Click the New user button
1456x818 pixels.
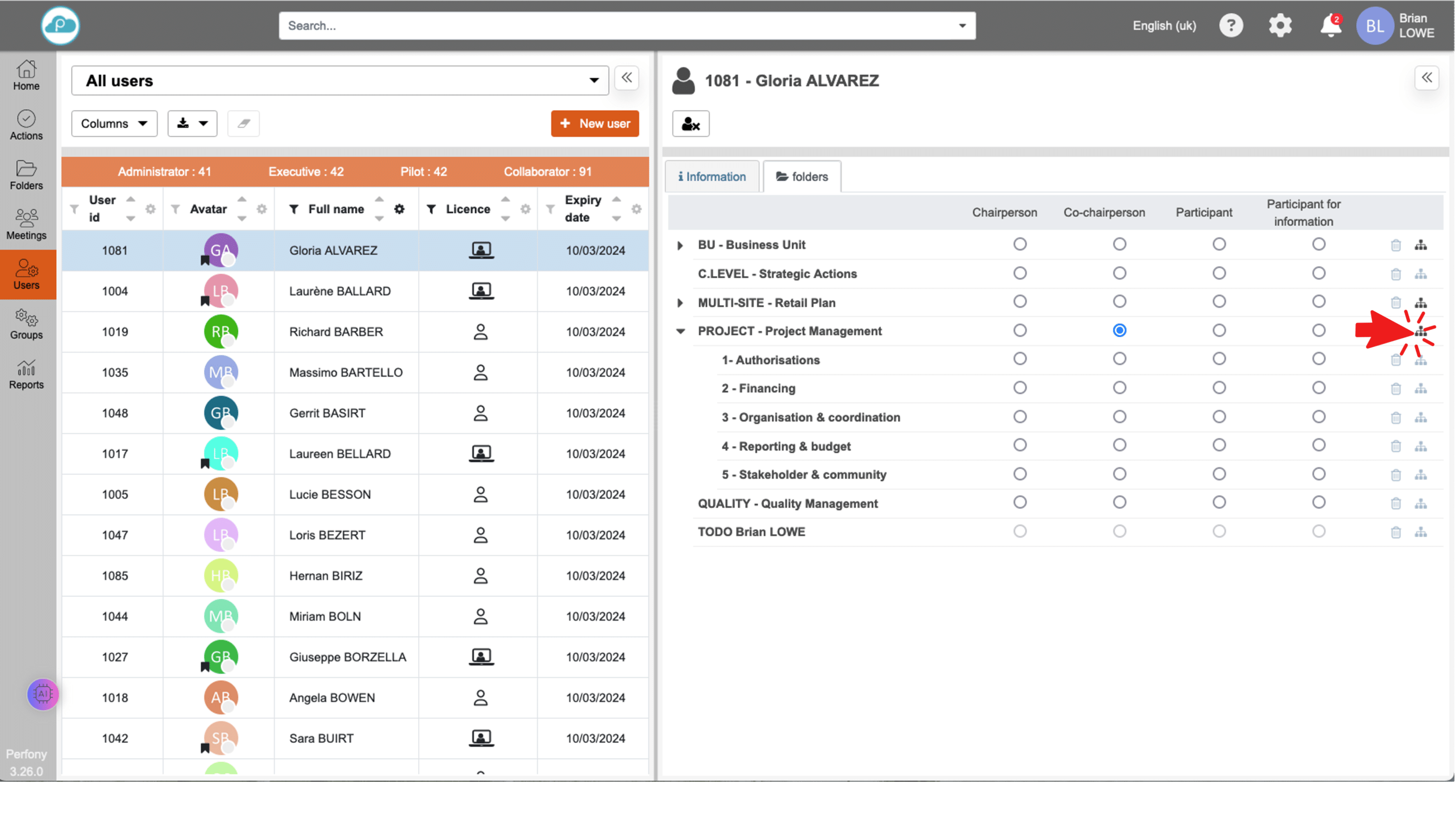tap(595, 124)
